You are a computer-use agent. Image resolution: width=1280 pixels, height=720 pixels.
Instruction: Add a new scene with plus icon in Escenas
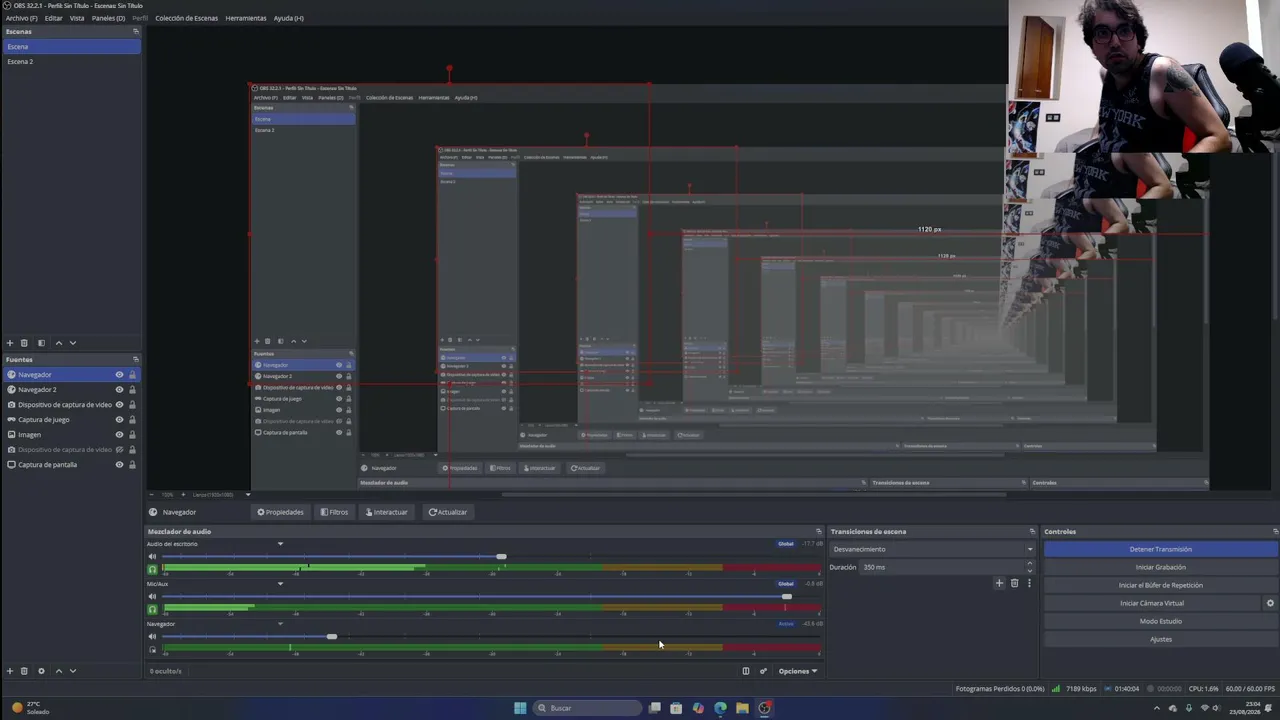pos(10,343)
